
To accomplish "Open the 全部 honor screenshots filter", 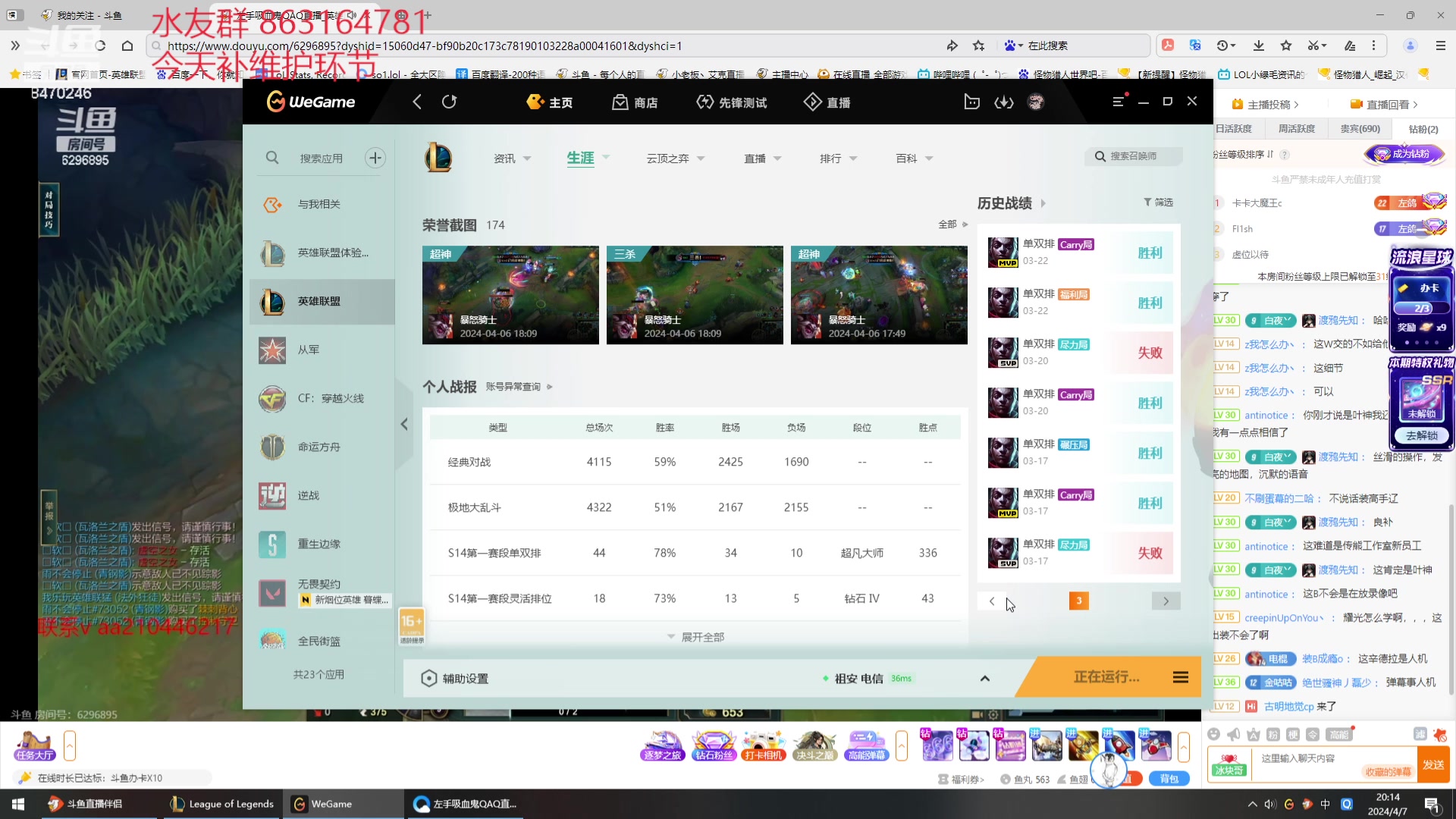I will [947, 224].
